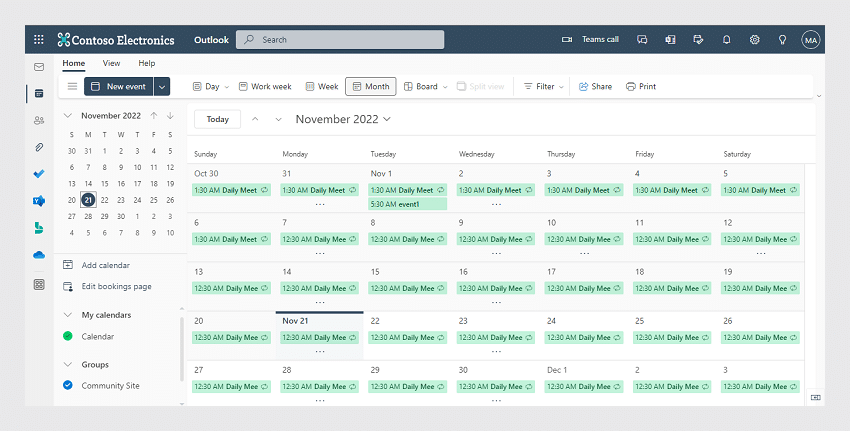Go to next month with down chevron
The width and height of the screenshot is (850, 431).
pos(278,119)
